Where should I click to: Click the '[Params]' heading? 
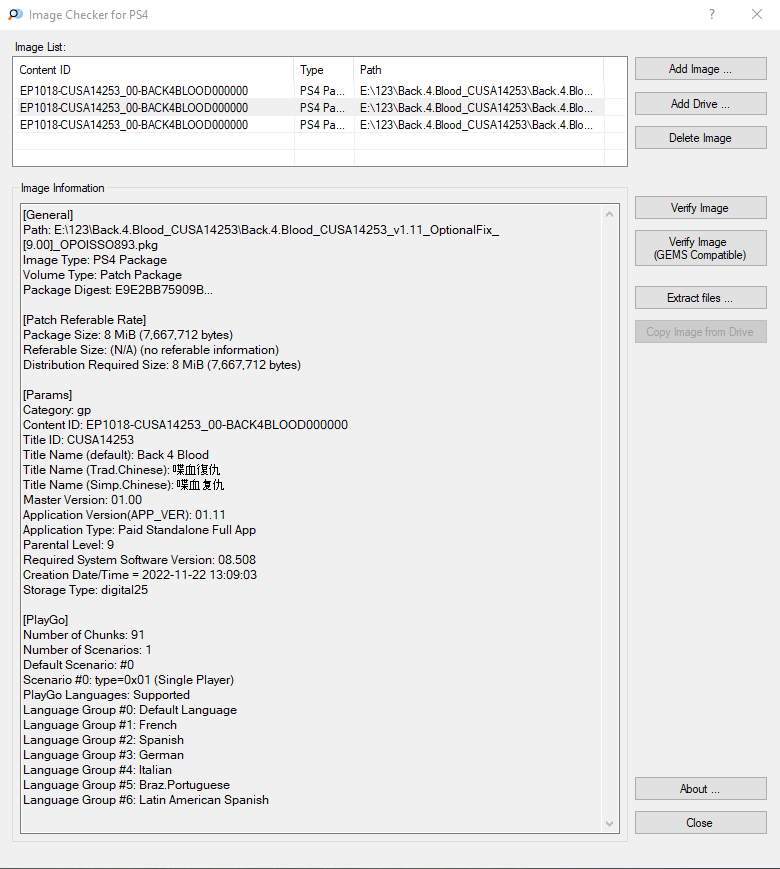(48, 395)
